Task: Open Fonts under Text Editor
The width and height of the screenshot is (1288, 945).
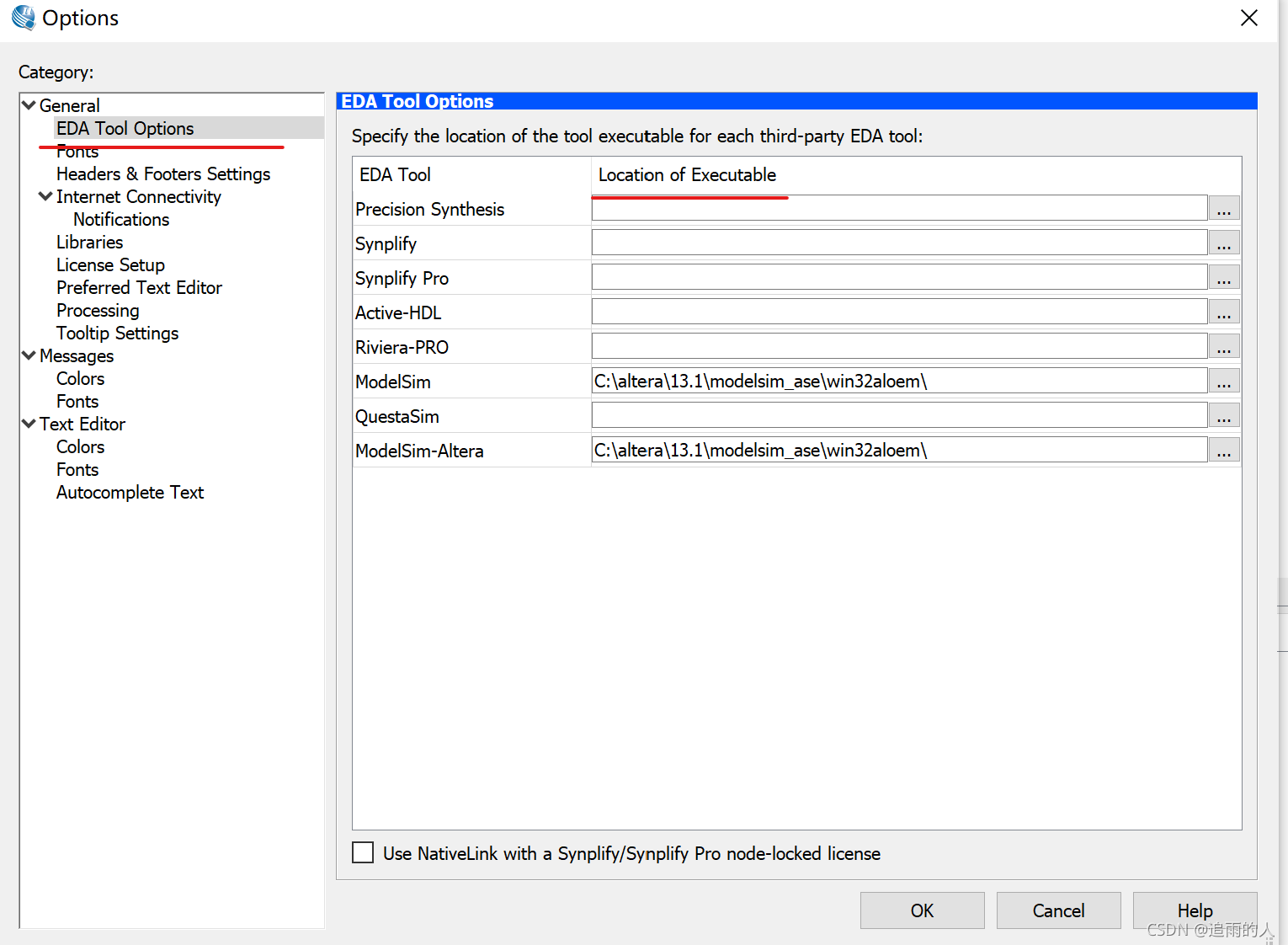Action: (77, 469)
